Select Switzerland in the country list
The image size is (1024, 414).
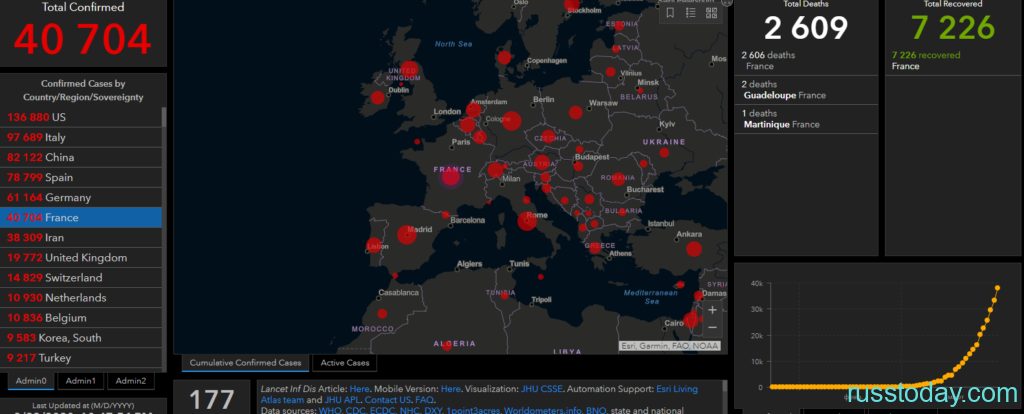coord(81,278)
